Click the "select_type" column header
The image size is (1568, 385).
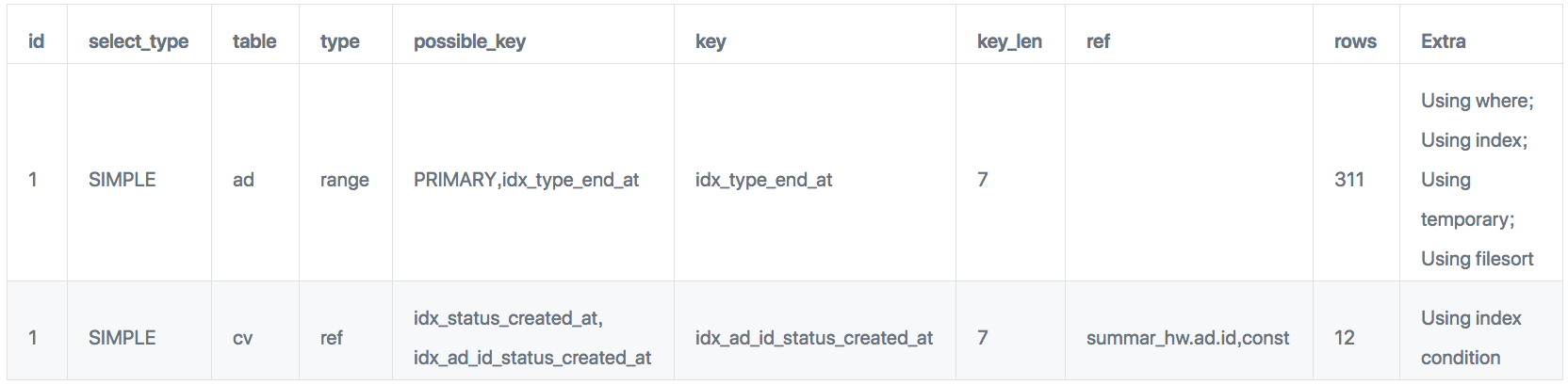(x=139, y=41)
